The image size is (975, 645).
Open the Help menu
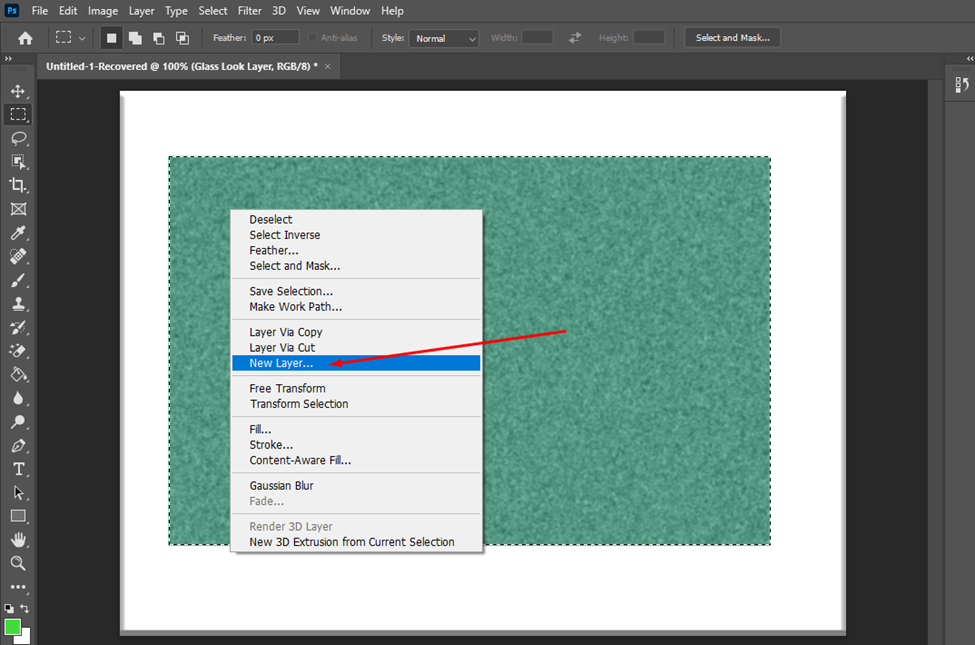[x=392, y=11]
